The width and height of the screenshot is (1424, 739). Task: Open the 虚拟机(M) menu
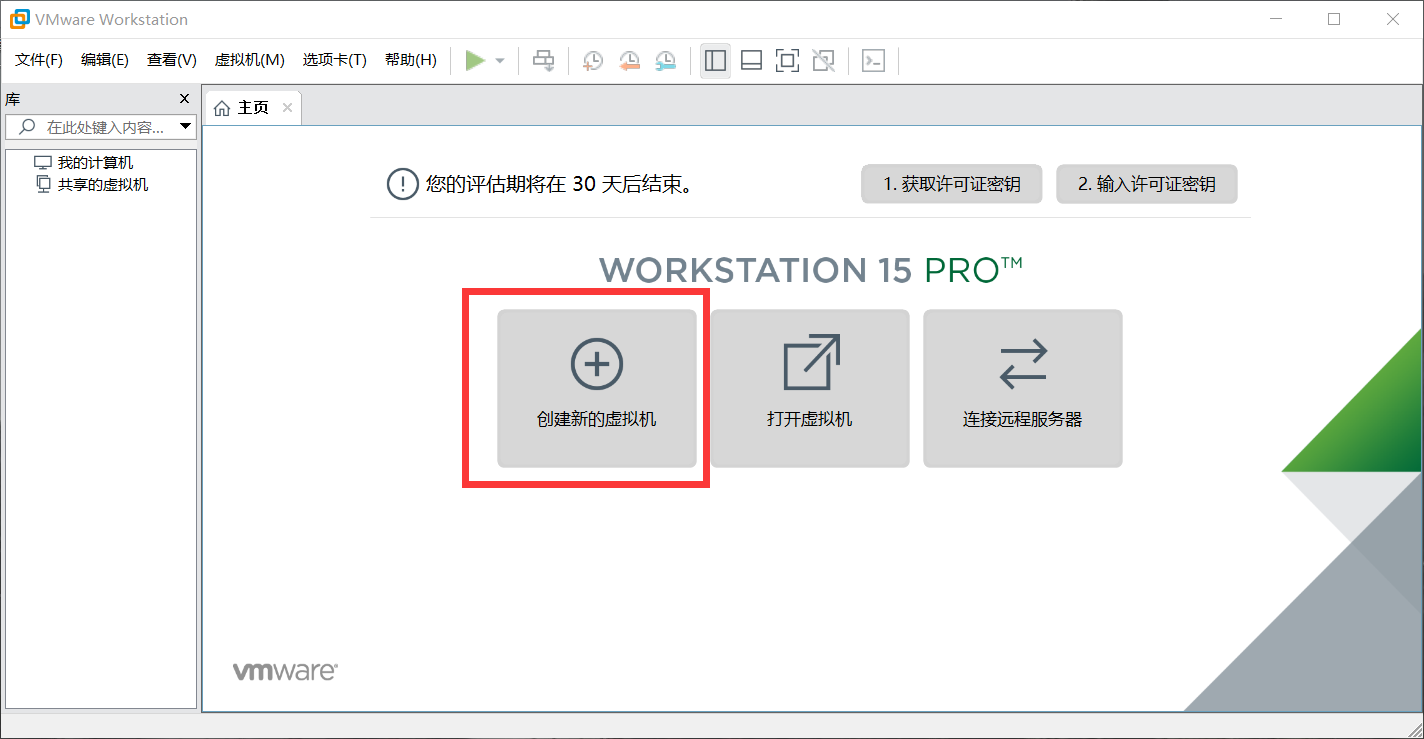pyautogui.click(x=250, y=60)
